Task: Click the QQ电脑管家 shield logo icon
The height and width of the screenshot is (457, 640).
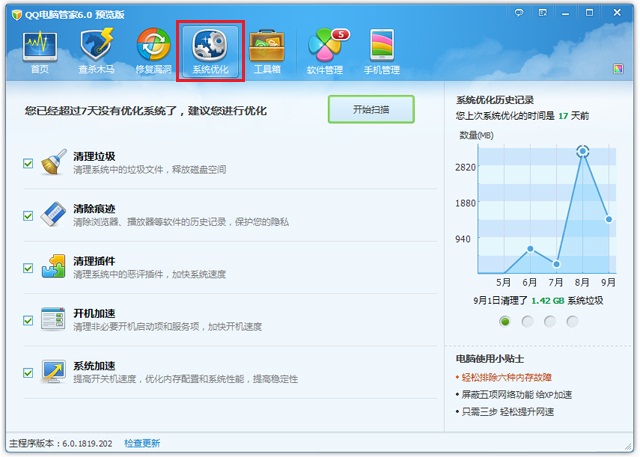Action: click(17, 15)
